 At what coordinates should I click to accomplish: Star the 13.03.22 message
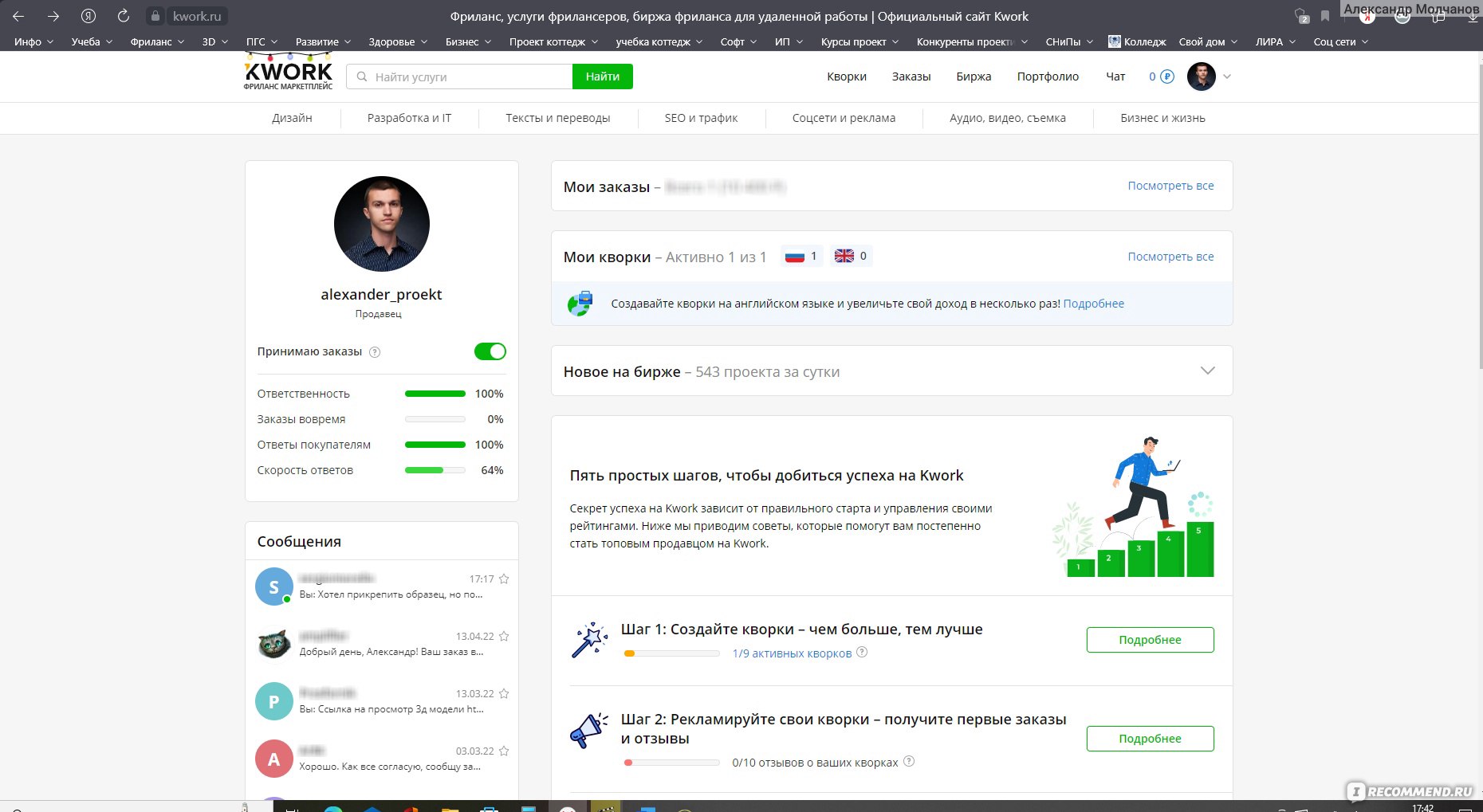(504, 694)
